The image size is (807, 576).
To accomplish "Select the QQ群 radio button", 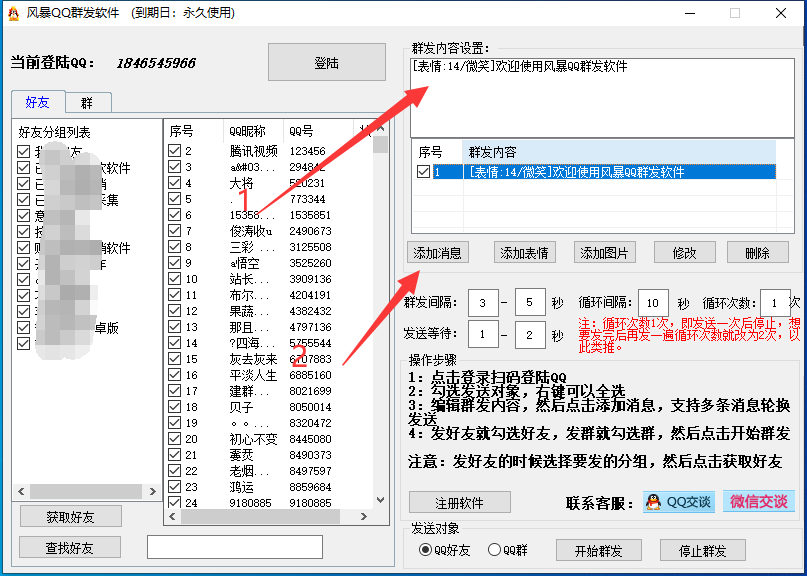I will tap(494, 550).
